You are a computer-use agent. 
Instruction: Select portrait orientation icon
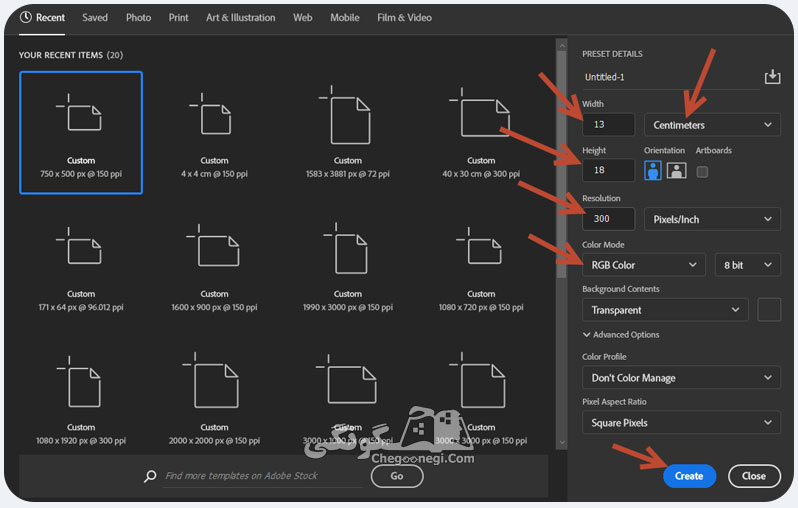[652, 171]
